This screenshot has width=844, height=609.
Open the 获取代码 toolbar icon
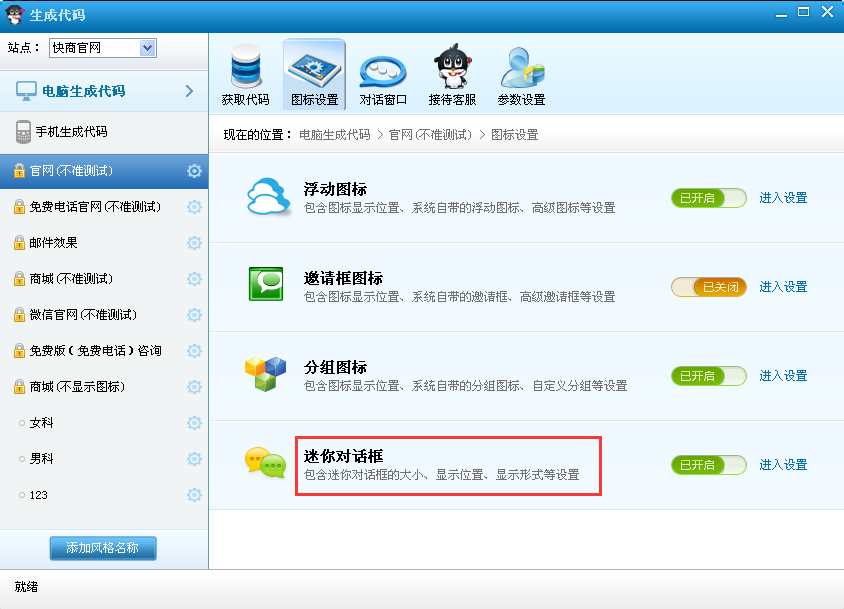pyautogui.click(x=245, y=75)
